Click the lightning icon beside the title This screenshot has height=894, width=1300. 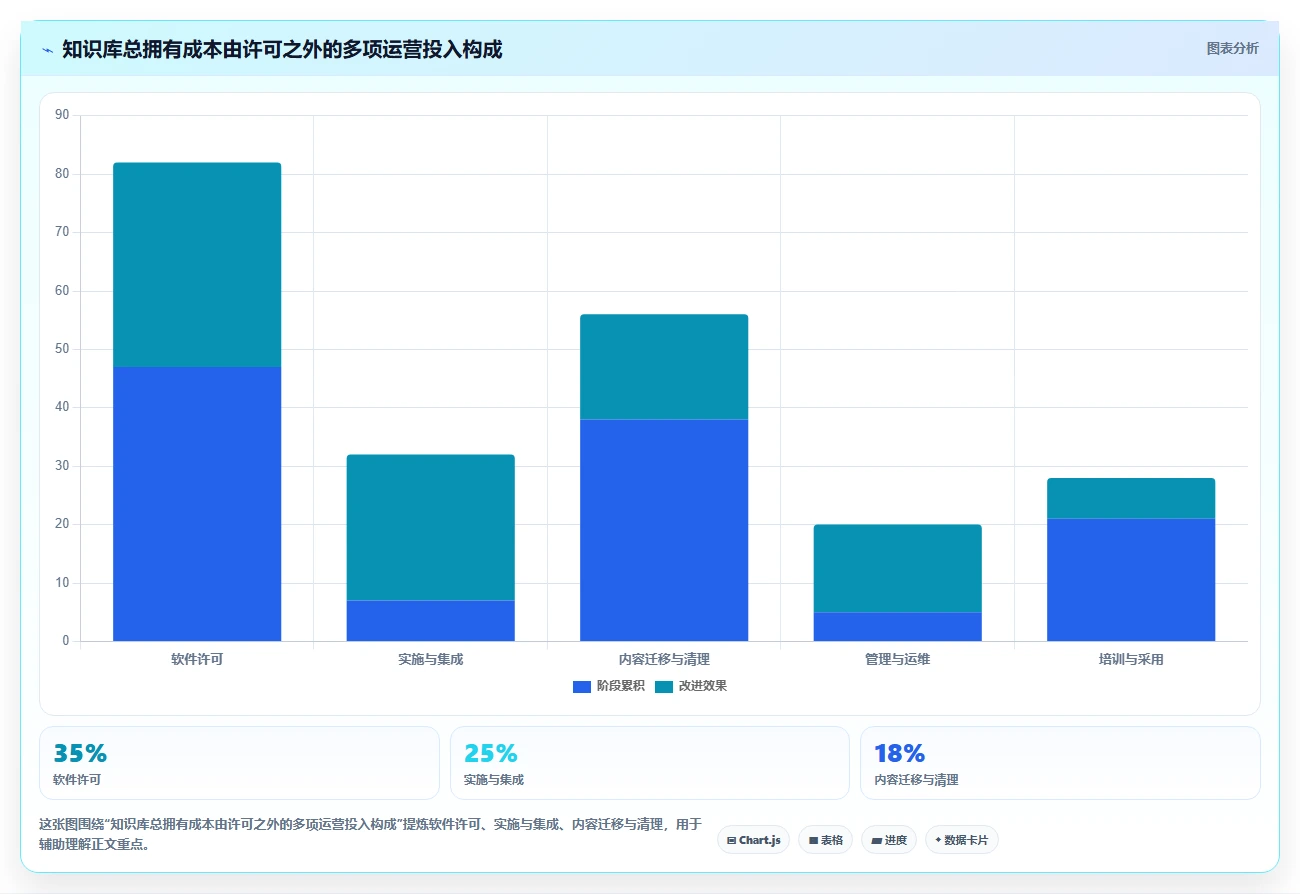click(47, 49)
